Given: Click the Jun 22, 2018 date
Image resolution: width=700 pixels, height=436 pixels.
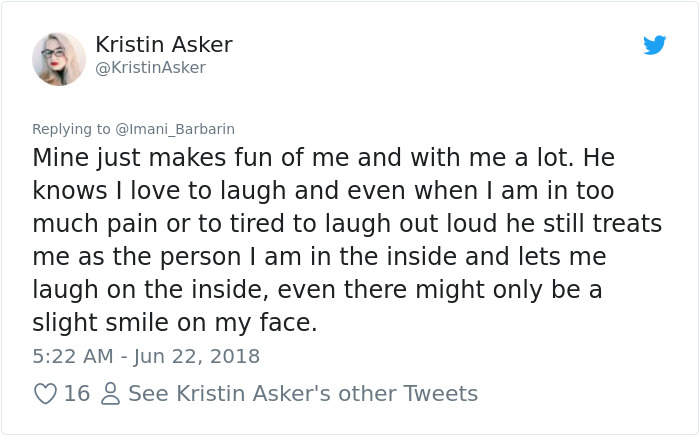Looking at the screenshot, I should click(200, 356).
